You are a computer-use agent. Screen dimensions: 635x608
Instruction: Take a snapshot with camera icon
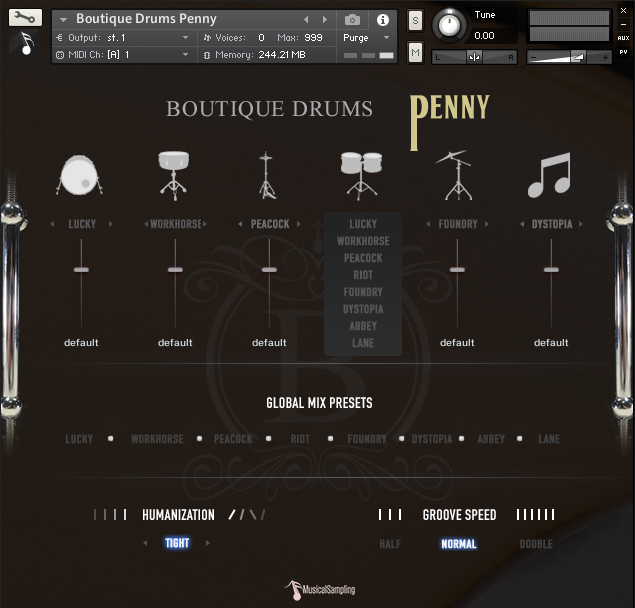(x=352, y=19)
